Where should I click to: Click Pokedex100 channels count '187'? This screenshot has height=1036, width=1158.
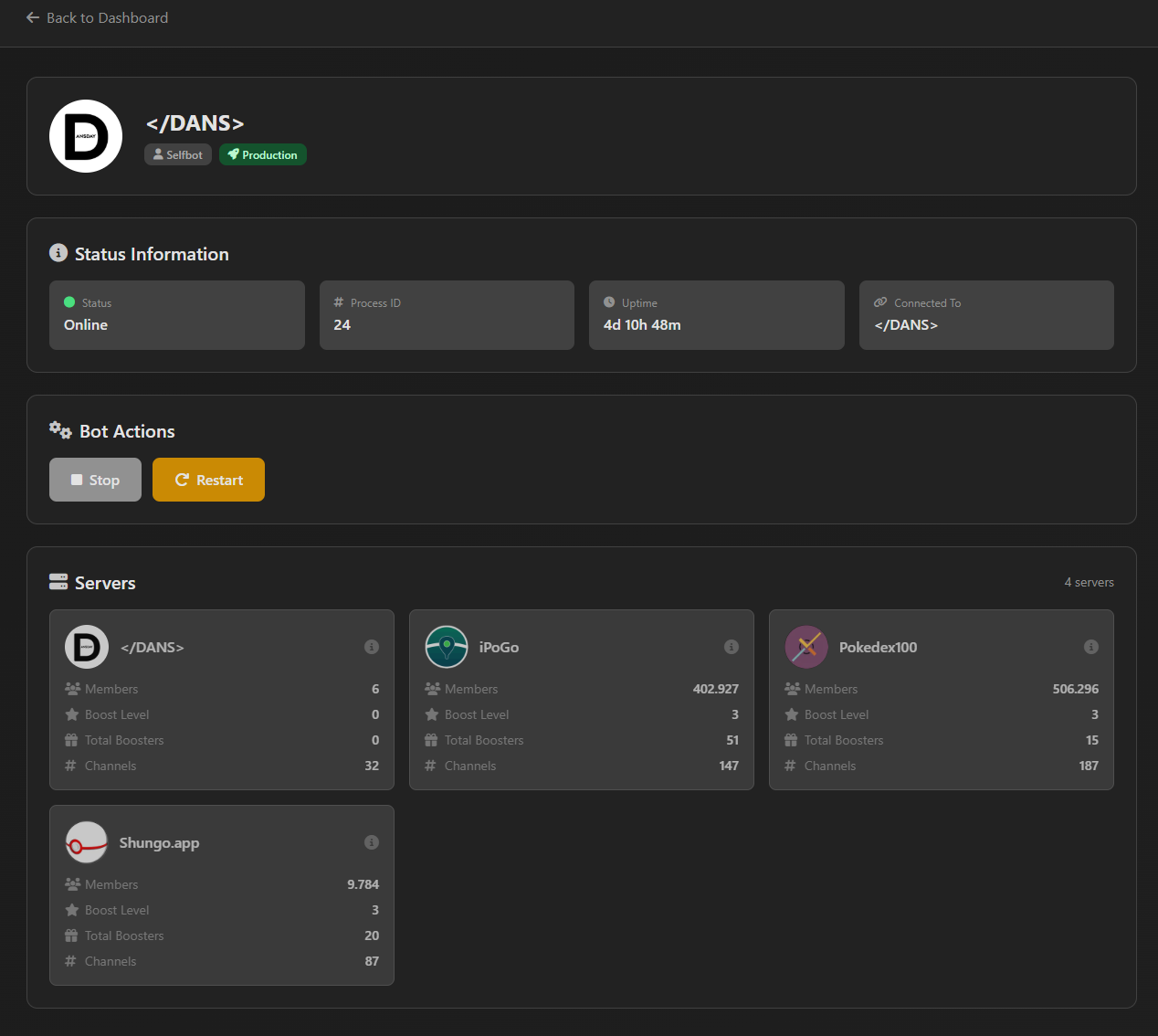point(1089,766)
